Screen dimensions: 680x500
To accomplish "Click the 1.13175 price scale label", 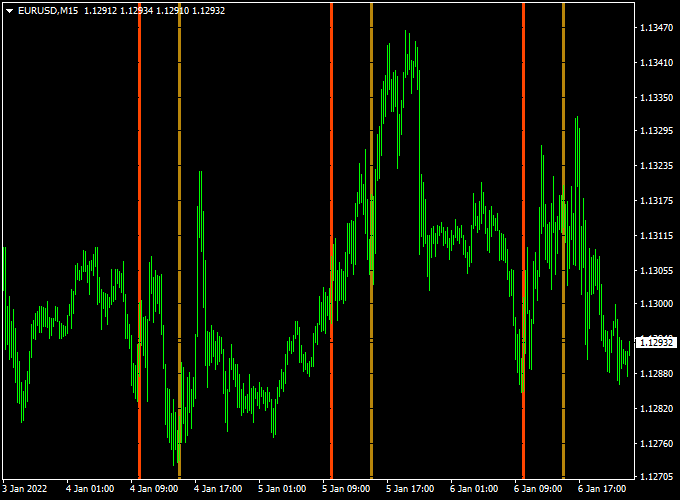I will tap(657, 201).
